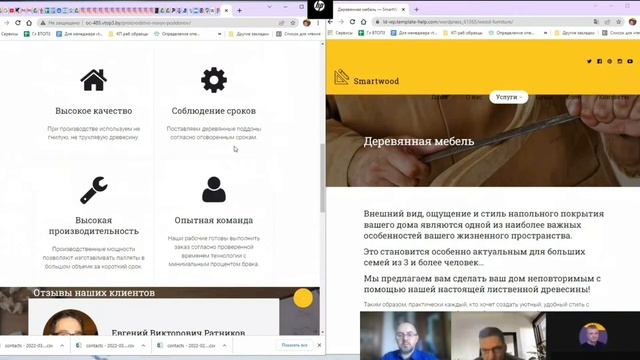
Task: Open a new tab in left browser window
Action: coord(240,11)
